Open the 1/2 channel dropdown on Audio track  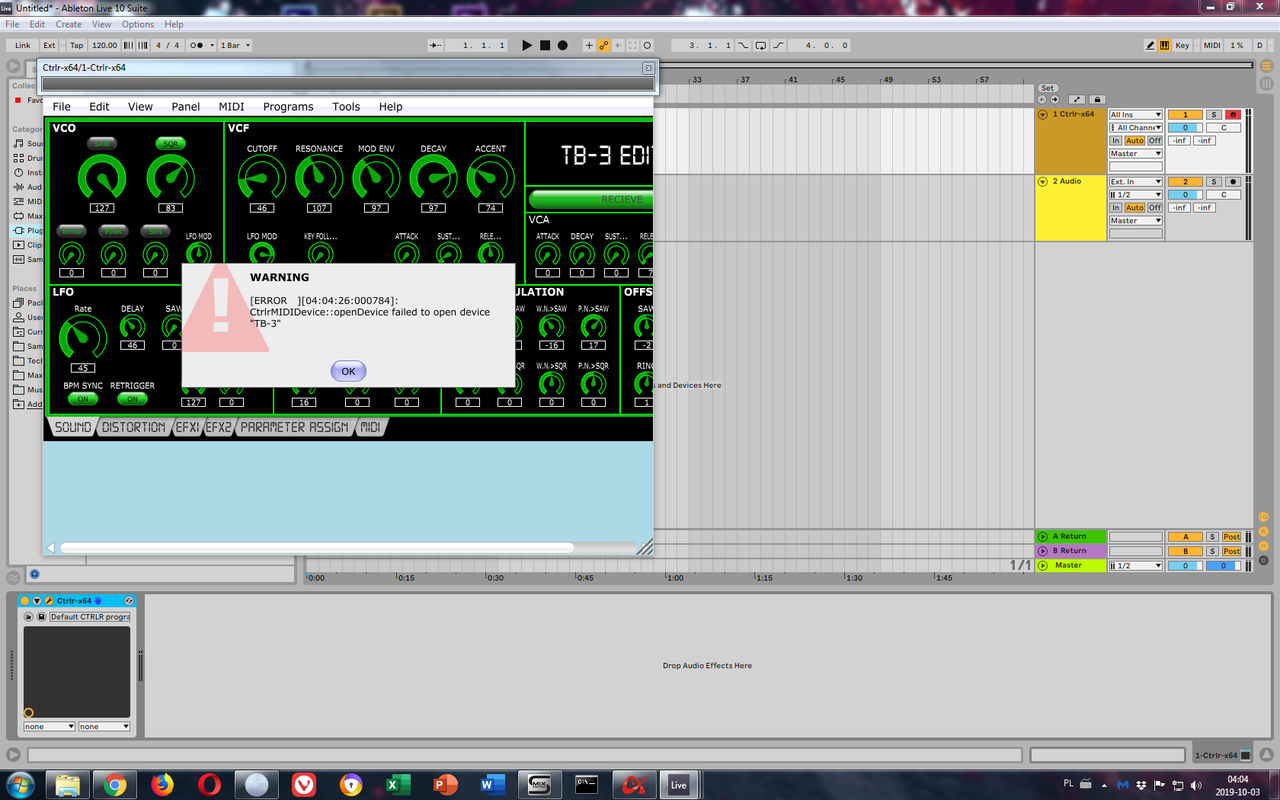(1136, 195)
